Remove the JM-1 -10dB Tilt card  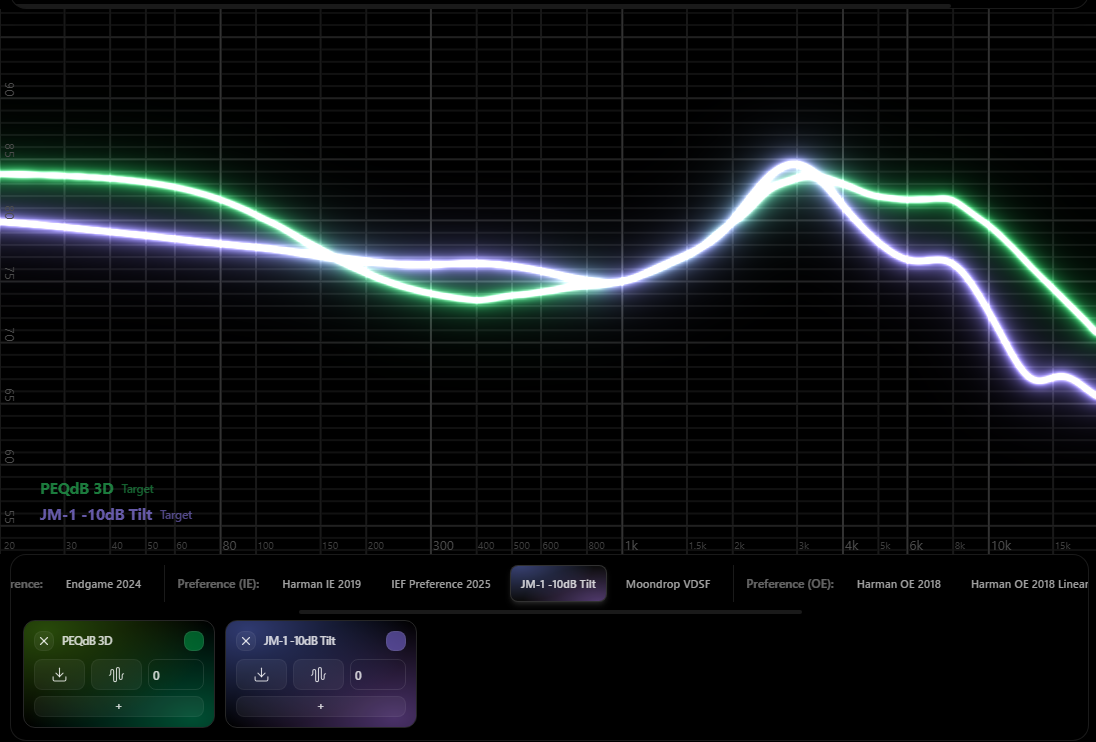click(246, 641)
